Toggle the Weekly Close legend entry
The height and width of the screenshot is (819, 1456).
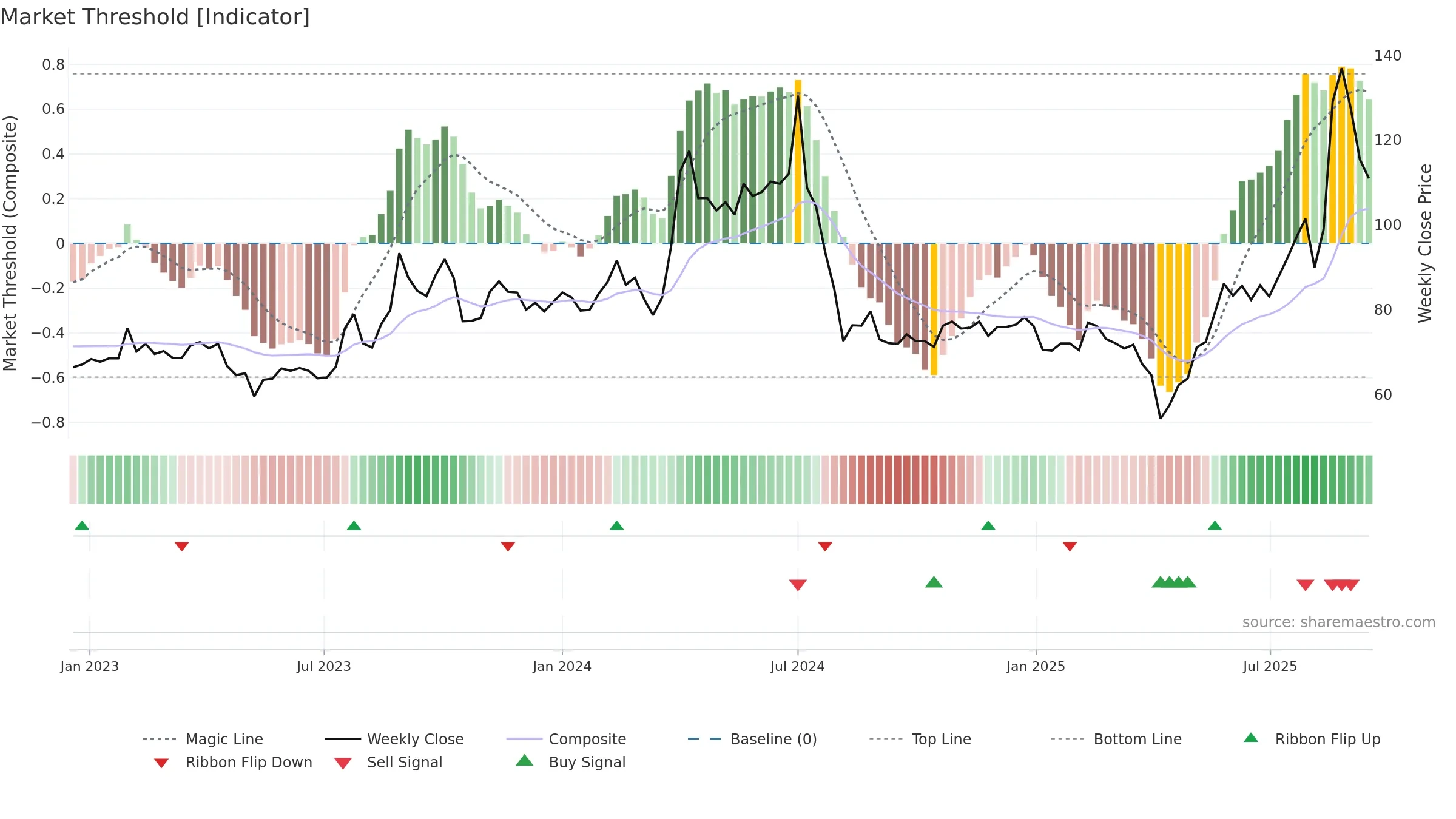pyautogui.click(x=394, y=739)
